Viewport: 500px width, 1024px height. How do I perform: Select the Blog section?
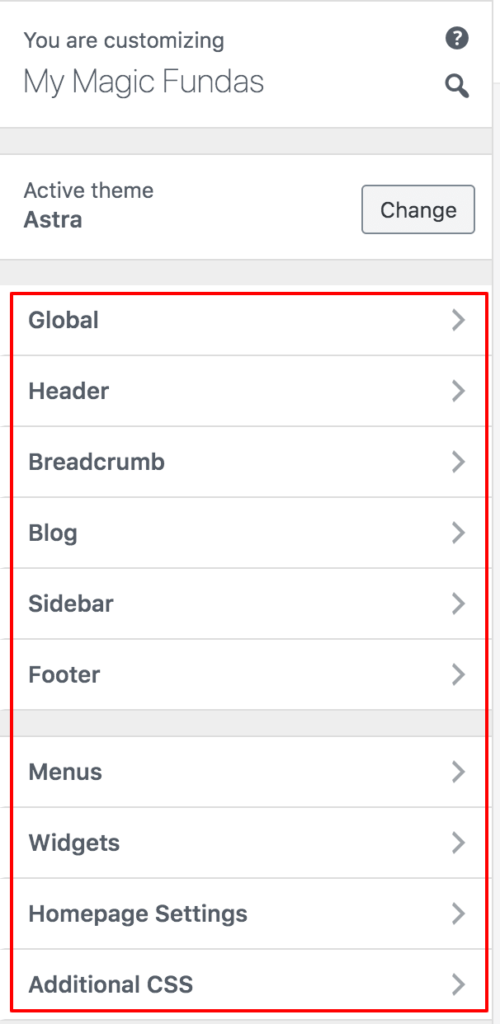(248, 533)
